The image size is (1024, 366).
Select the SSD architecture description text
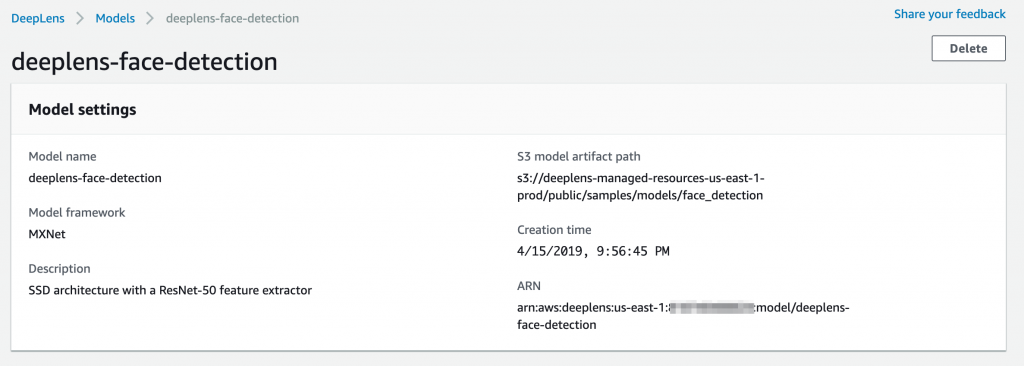point(170,290)
